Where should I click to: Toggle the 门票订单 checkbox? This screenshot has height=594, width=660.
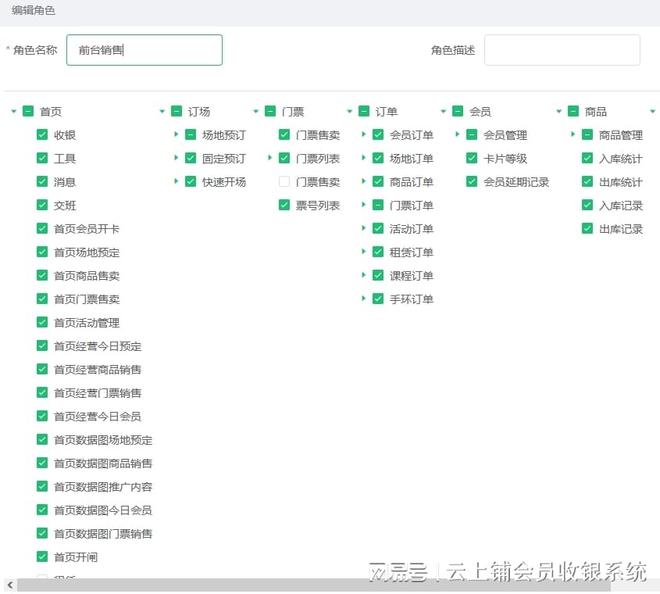(x=378, y=205)
